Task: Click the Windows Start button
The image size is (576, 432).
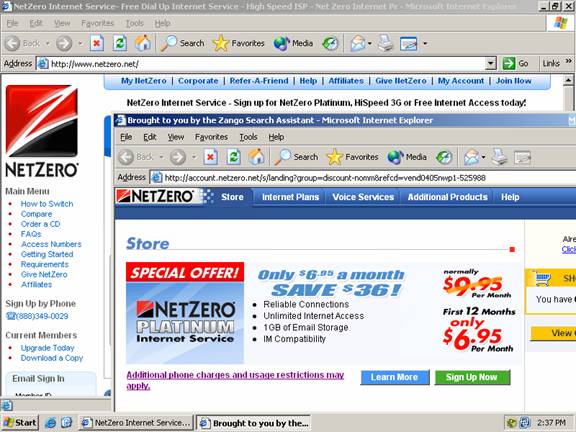Action: (20, 423)
